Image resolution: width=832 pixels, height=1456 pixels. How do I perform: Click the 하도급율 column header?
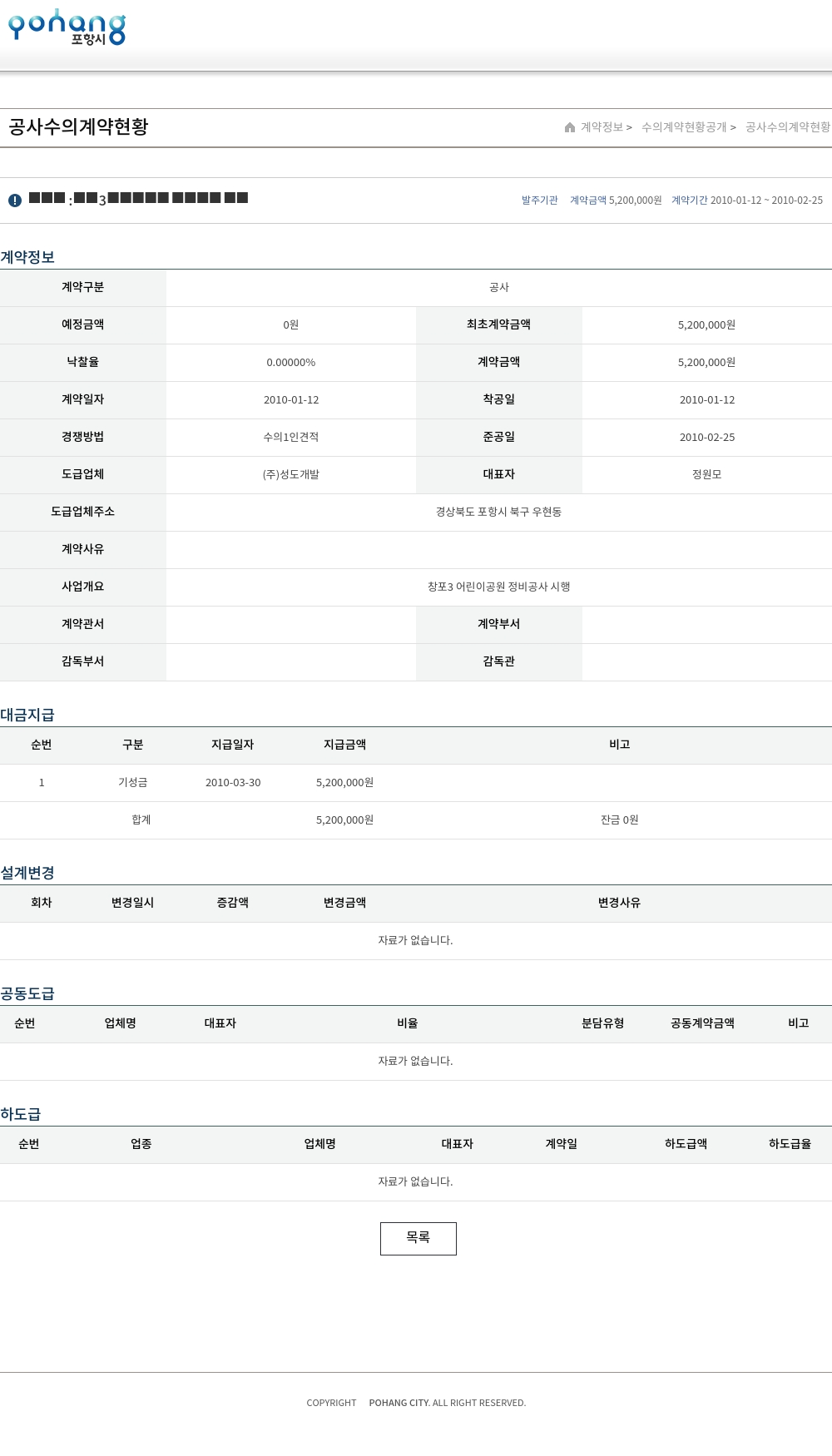click(x=790, y=1144)
